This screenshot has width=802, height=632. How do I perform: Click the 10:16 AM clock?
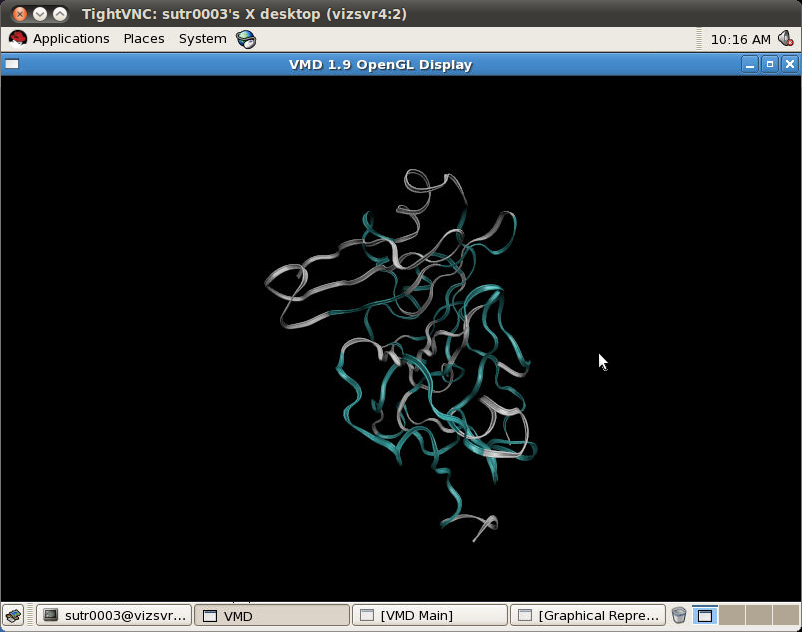pyautogui.click(x=740, y=39)
